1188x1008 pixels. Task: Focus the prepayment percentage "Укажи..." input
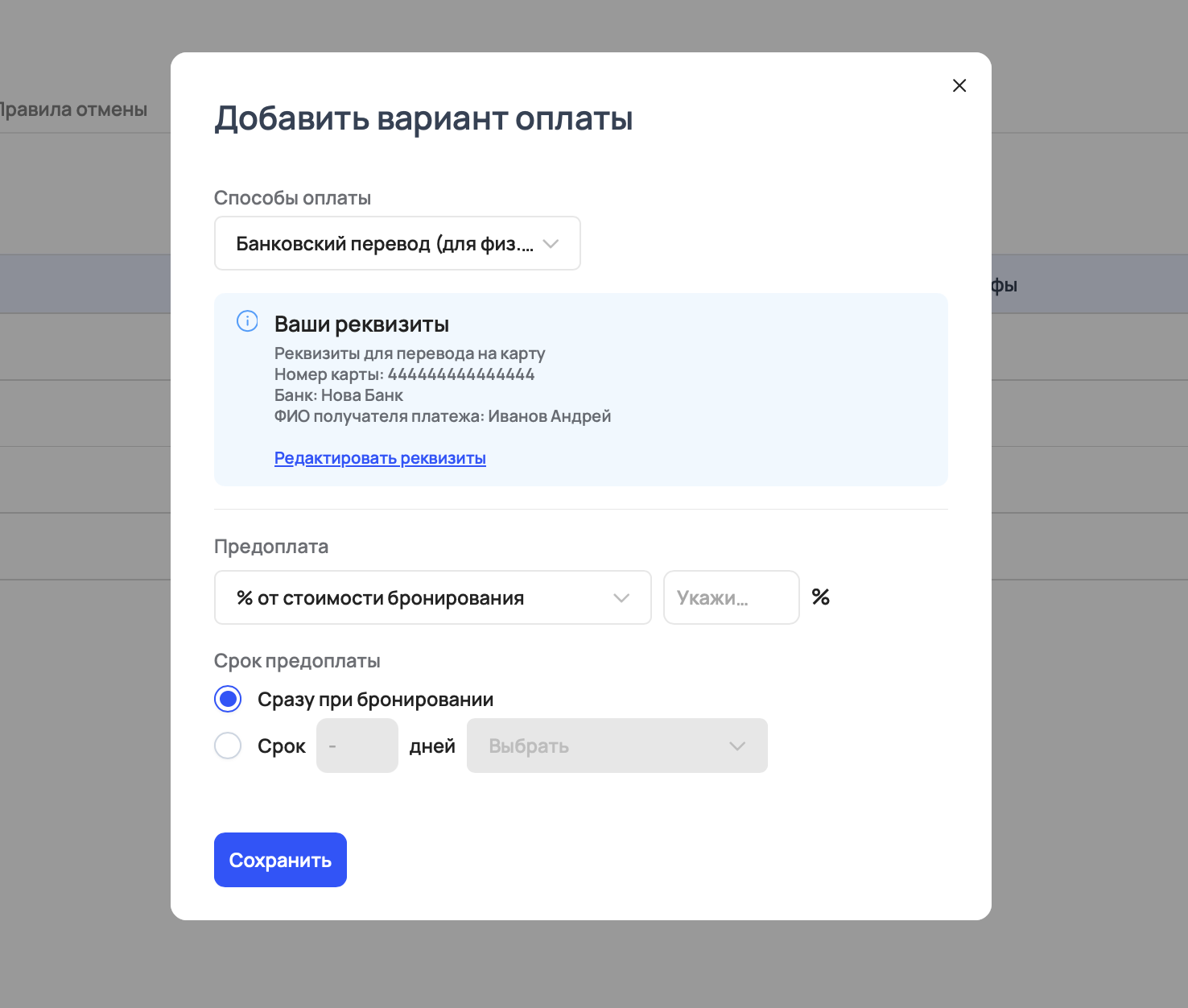[730, 598]
